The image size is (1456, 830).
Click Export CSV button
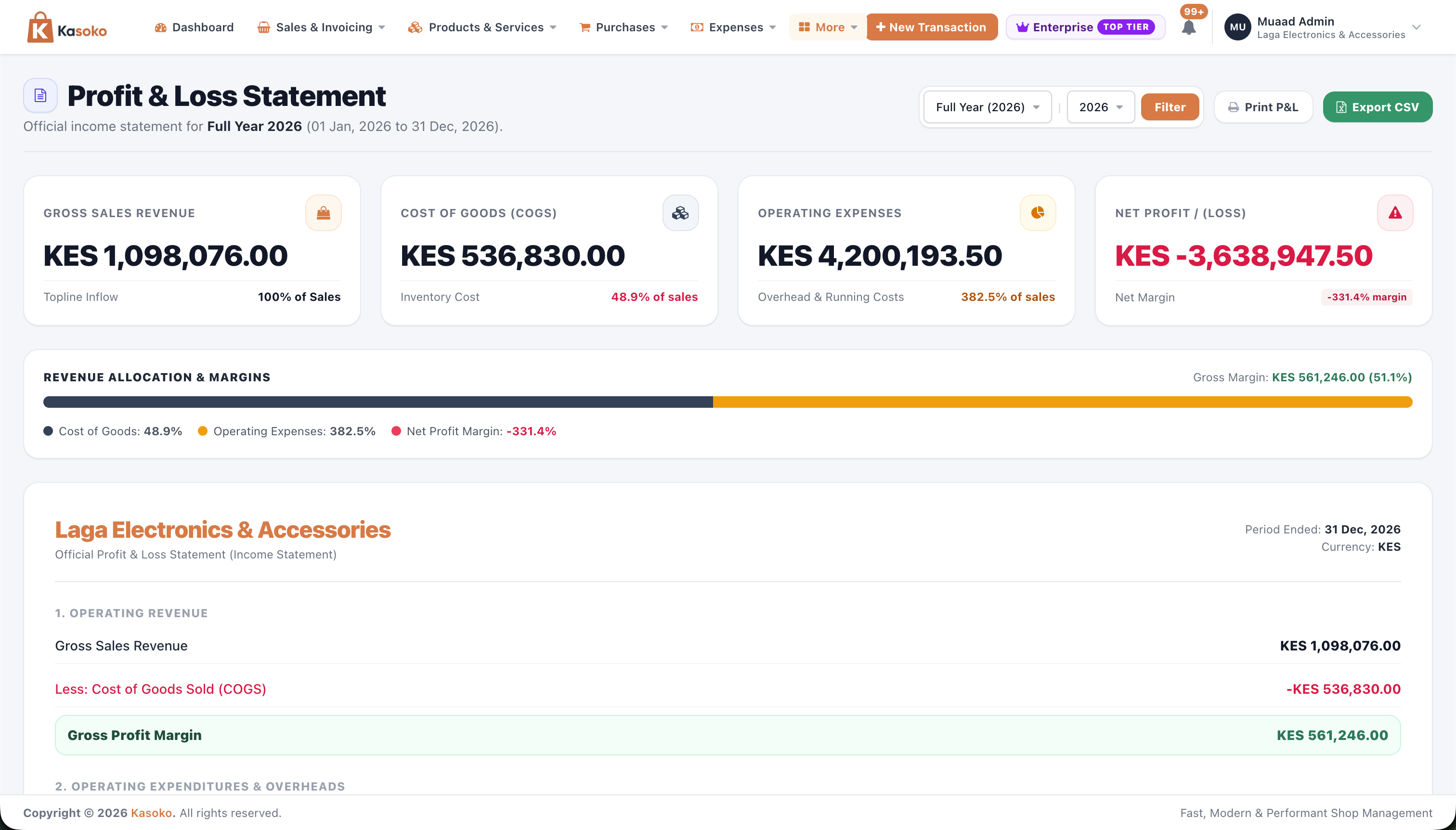tap(1378, 107)
